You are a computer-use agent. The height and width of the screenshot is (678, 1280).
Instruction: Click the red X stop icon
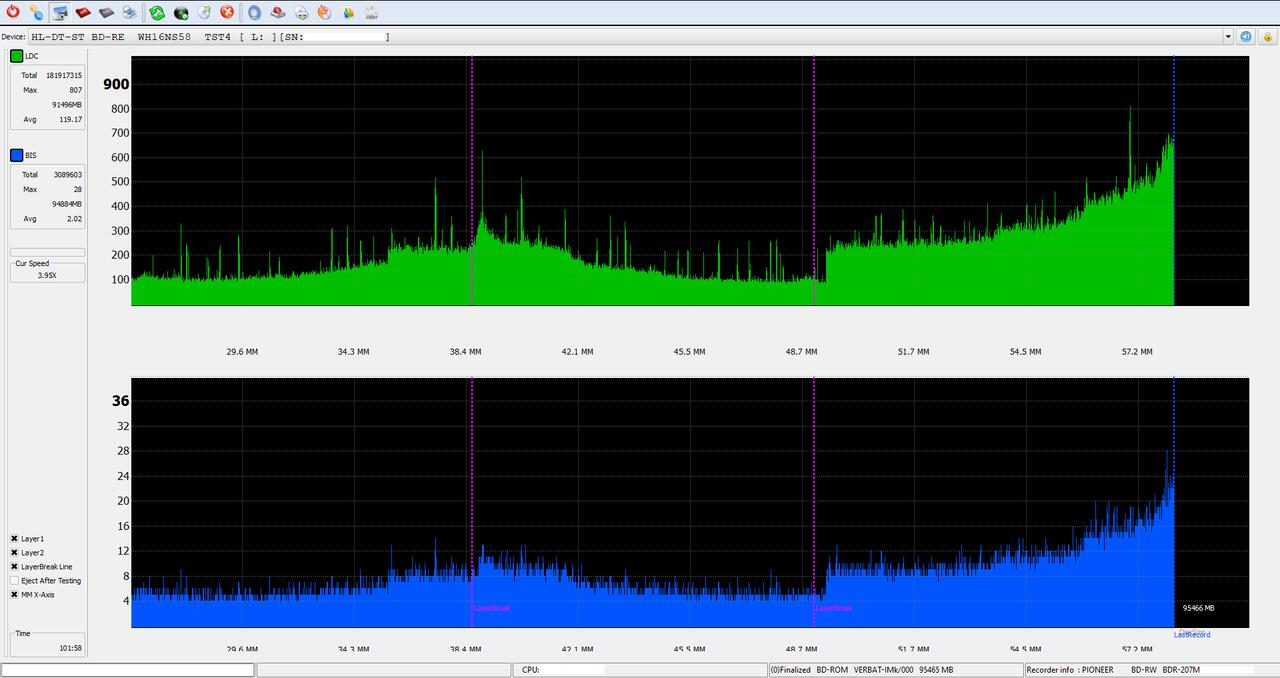(227, 13)
